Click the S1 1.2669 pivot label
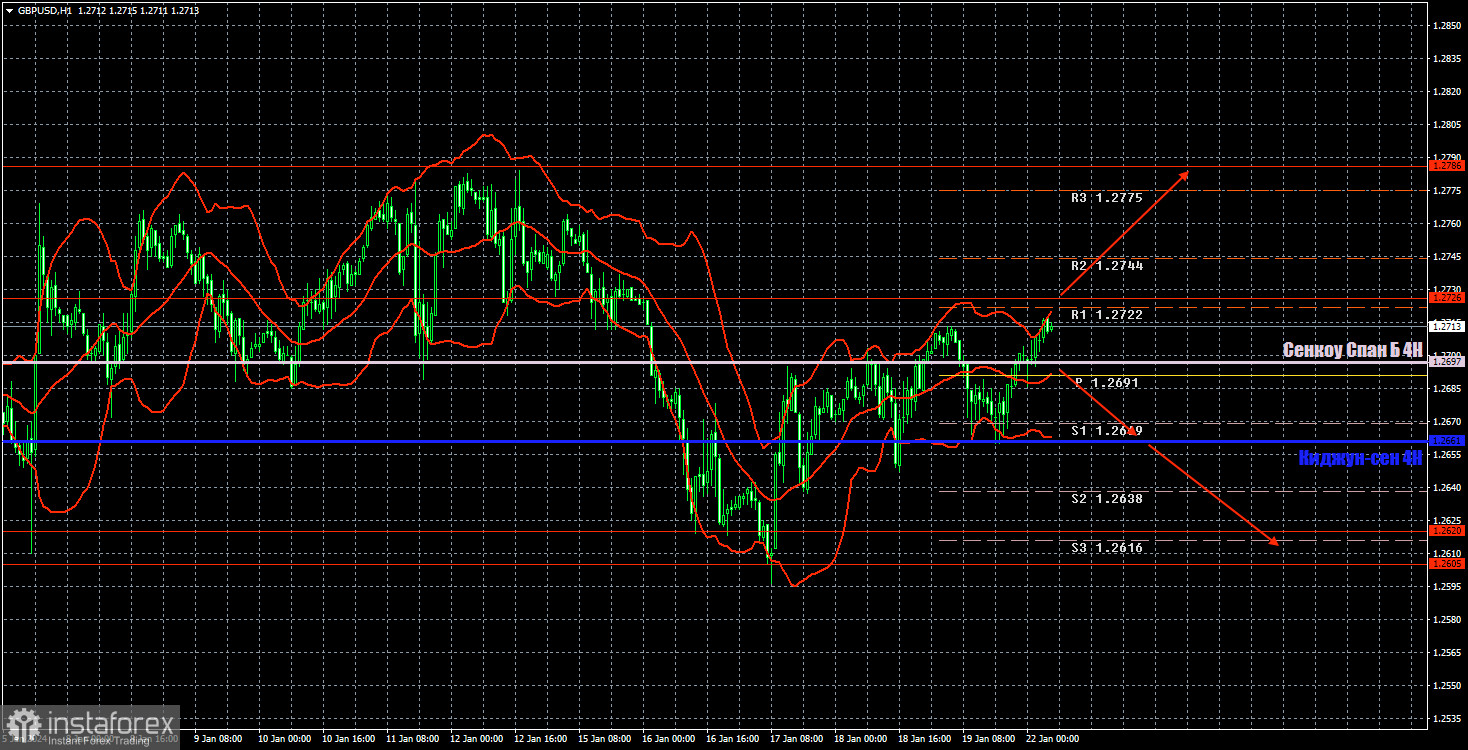 click(1106, 431)
